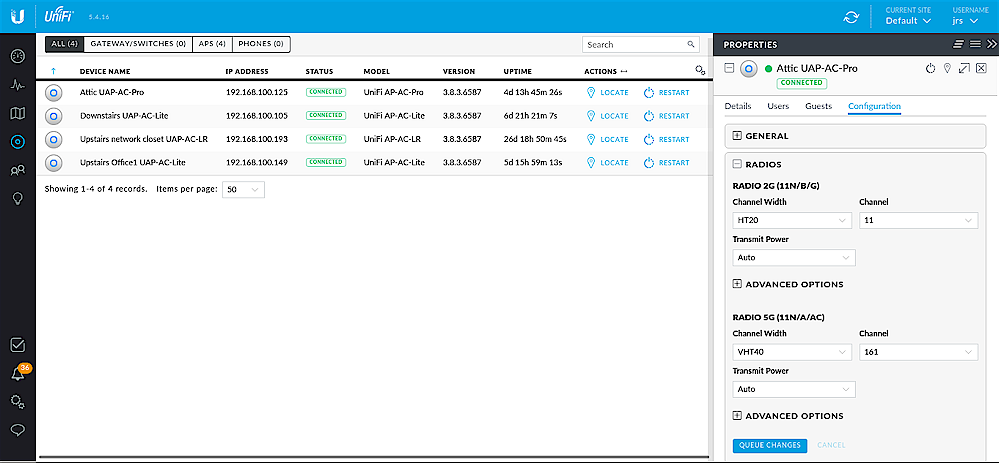
Task: Click the list view icon in Properties bar
Action: pyautogui.click(x=975, y=44)
